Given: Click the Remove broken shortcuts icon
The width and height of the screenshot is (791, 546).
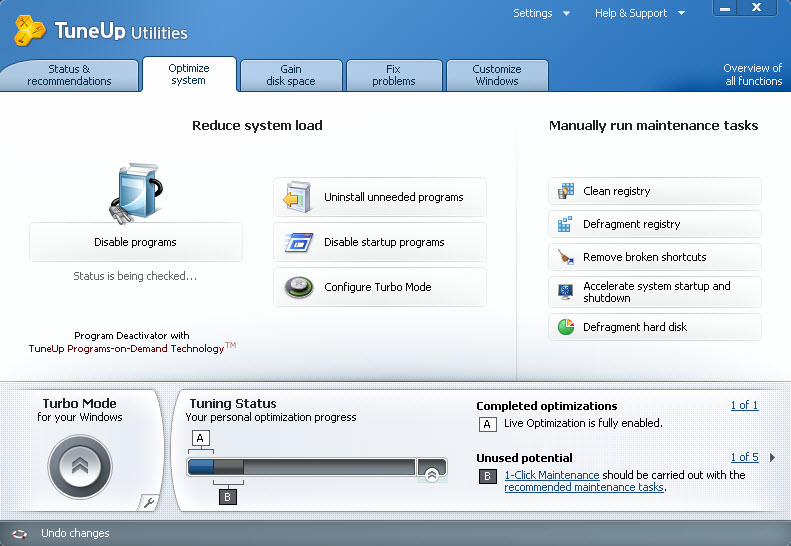Looking at the screenshot, I should click(x=566, y=257).
